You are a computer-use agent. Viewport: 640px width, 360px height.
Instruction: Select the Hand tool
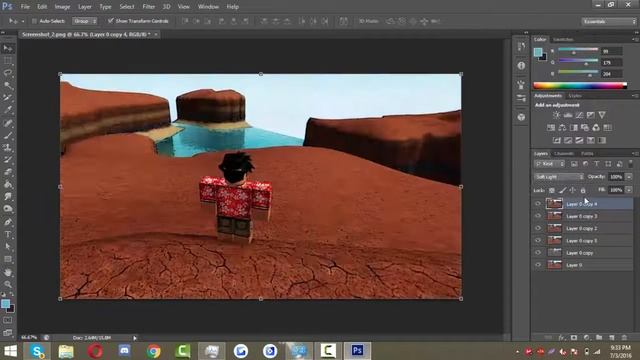coord(8,272)
